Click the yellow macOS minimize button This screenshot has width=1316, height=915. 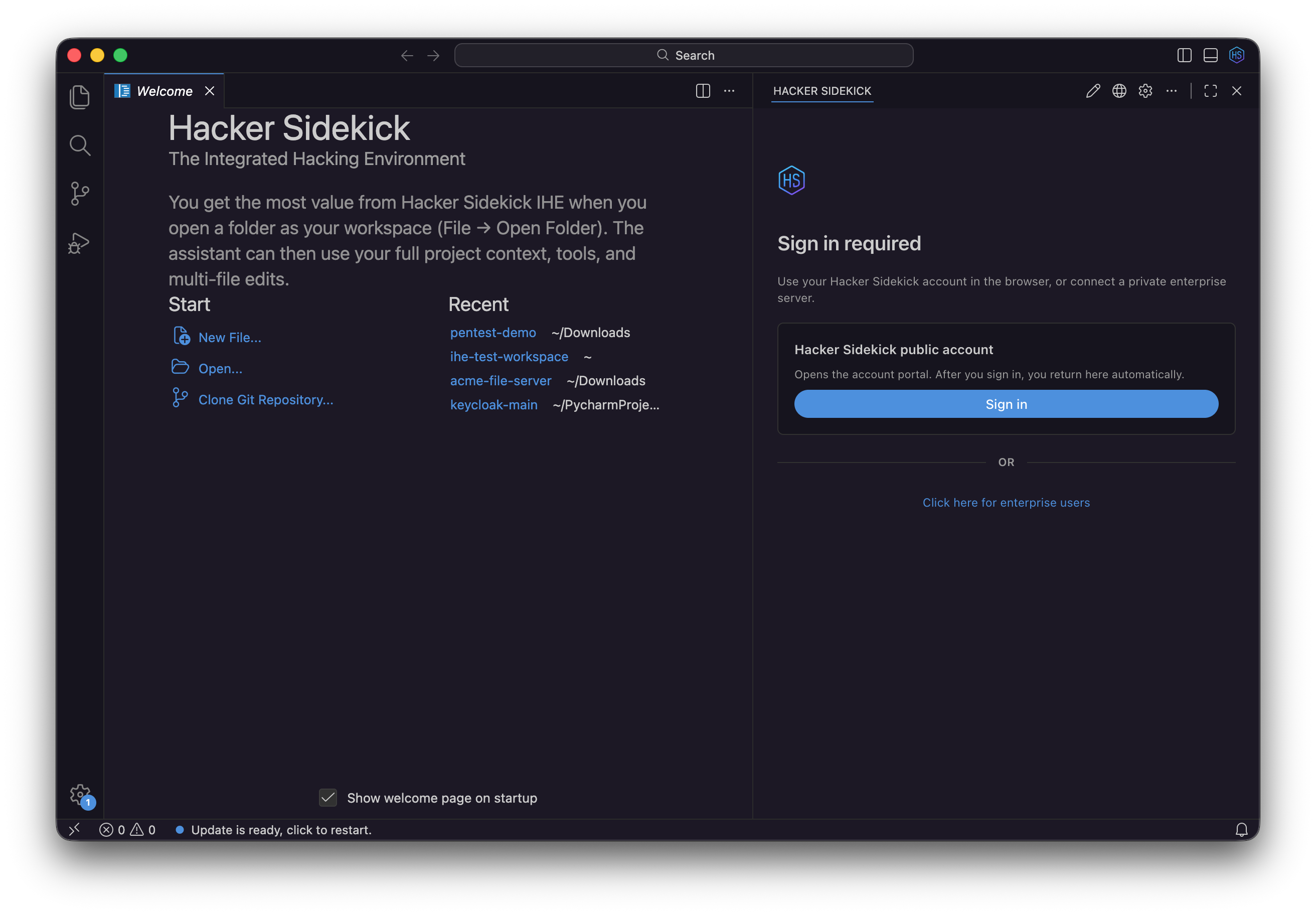coord(97,56)
